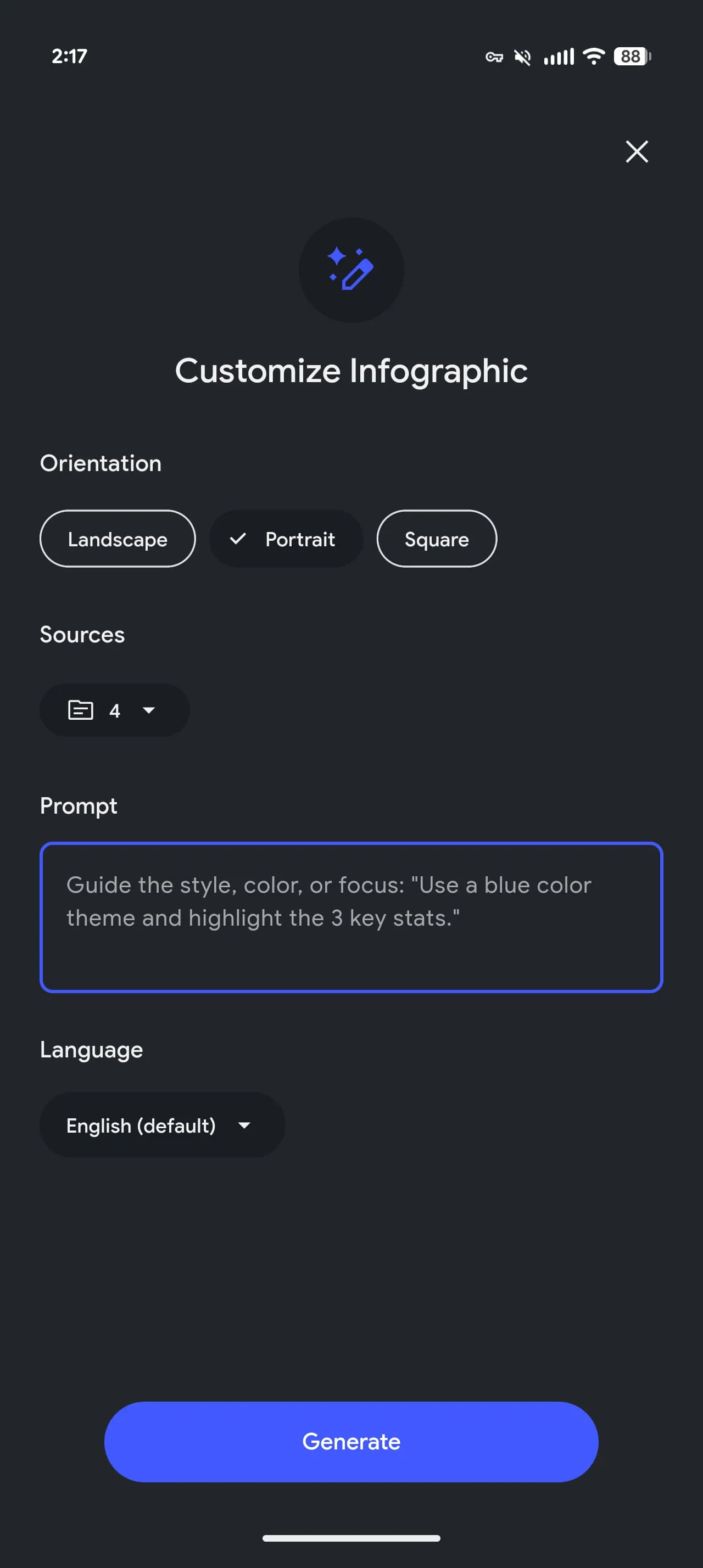Image resolution: width=703 pixels, height=1568 pixels.
Task: Tap the Portrait checkmark icon
Action: (238, 539)
